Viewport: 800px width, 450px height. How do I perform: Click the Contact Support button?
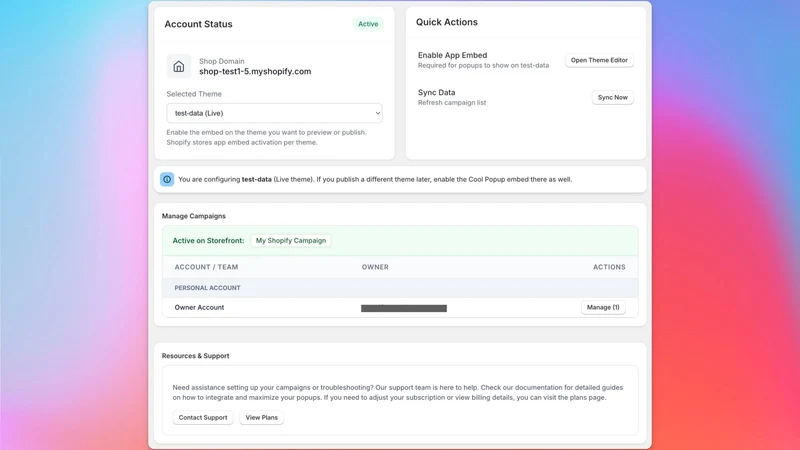pyautogui.click(x=203, y=417)
